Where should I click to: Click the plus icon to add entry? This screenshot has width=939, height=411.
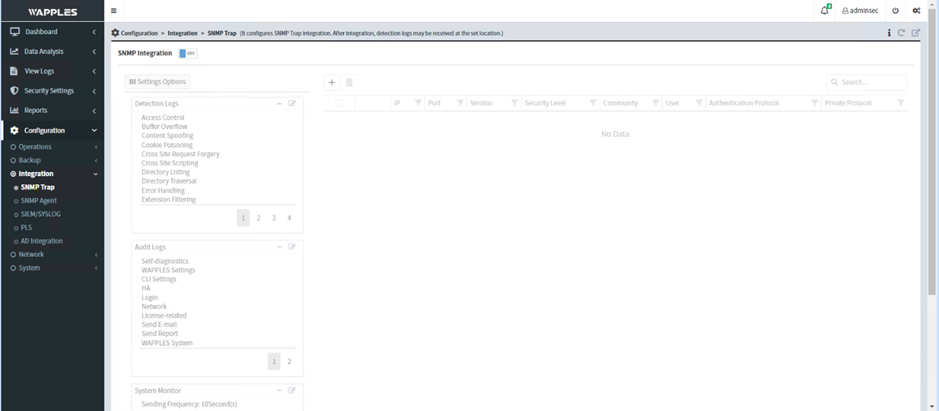coord(332,82)
